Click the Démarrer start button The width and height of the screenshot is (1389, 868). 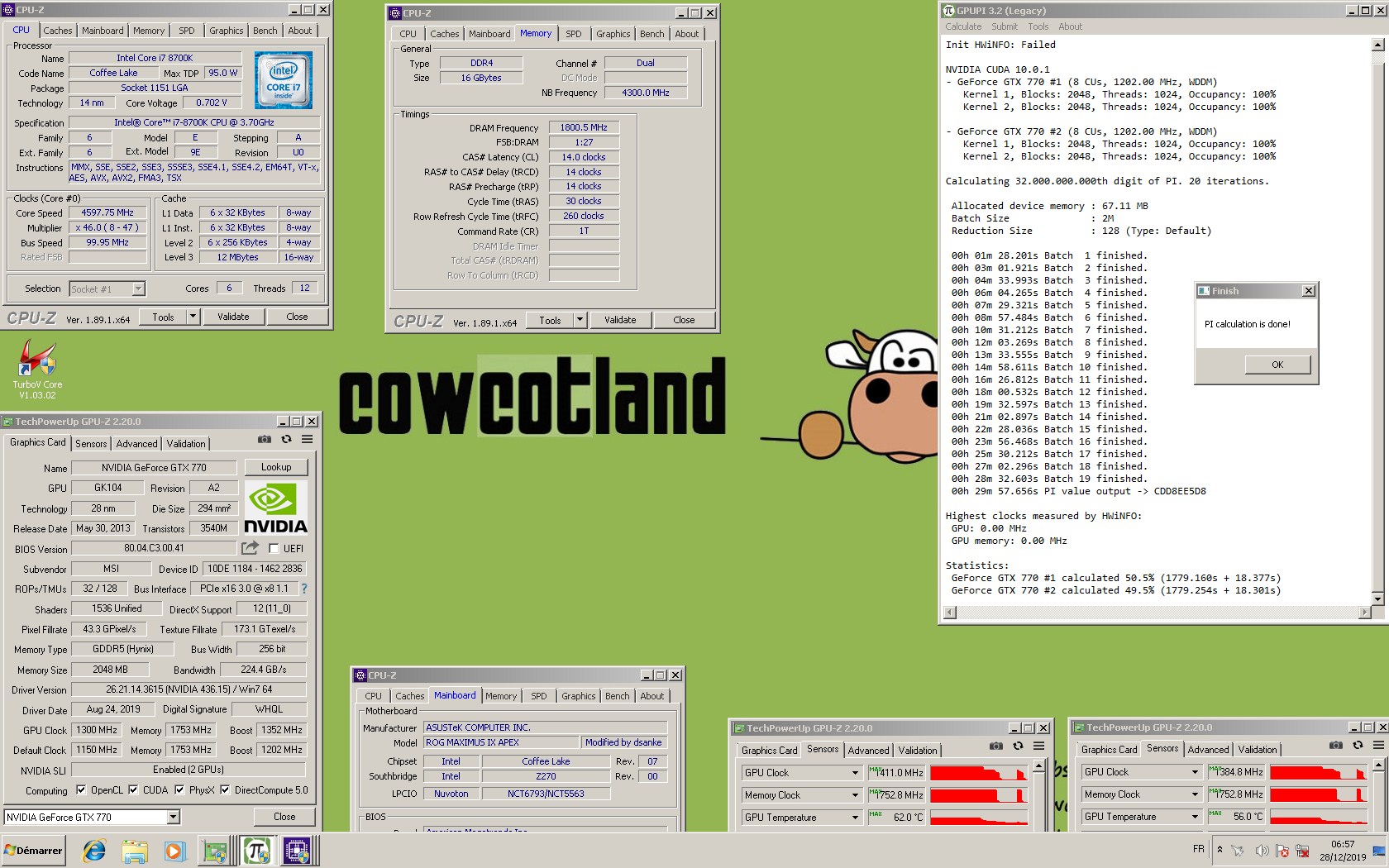34,851
